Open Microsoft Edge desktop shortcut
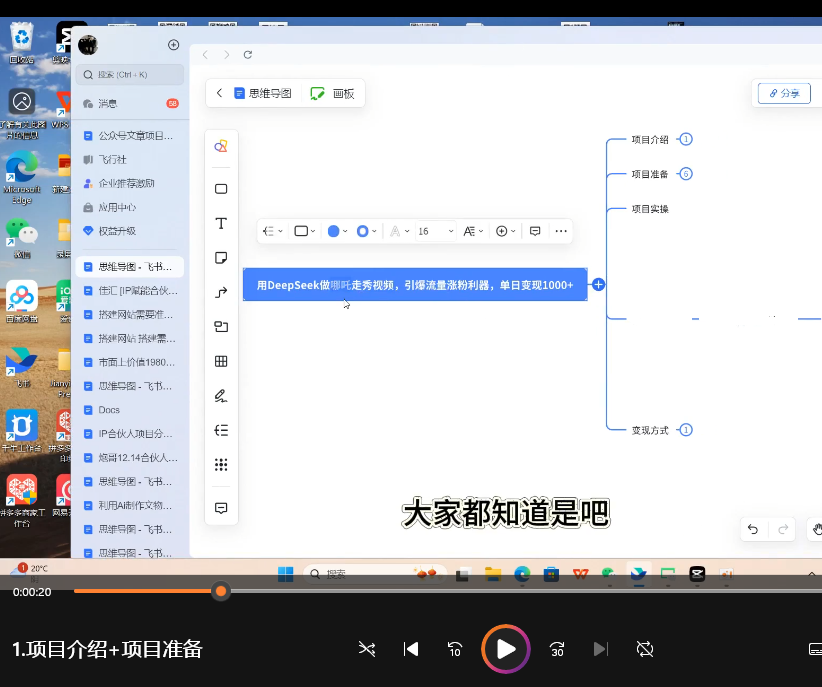The image size is (822, 687). (21, 177)
